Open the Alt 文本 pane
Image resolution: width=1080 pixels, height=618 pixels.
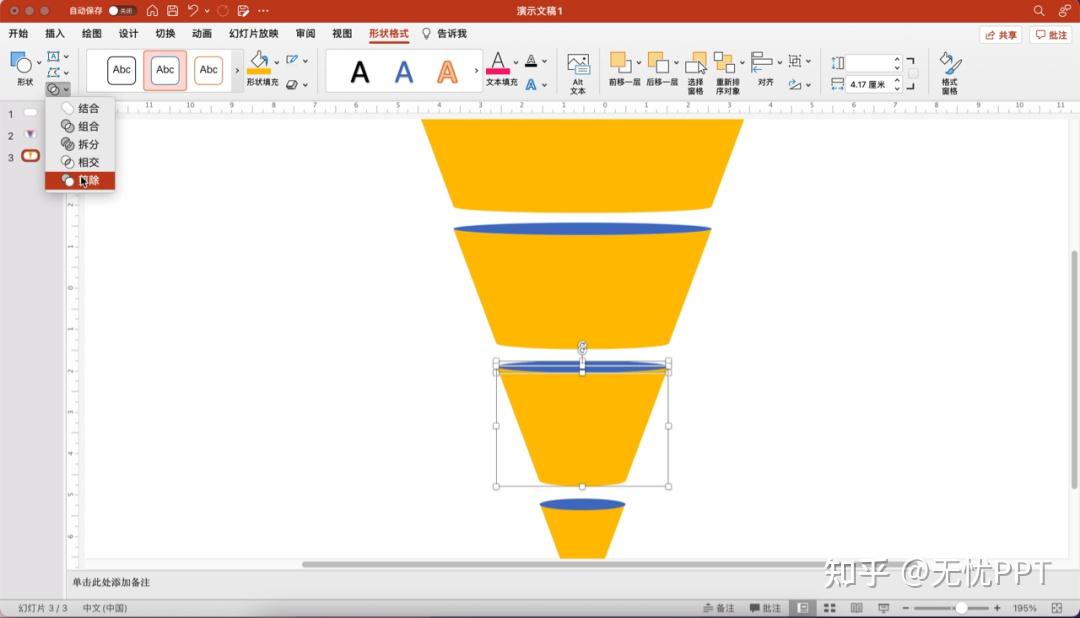coord(578,72)
